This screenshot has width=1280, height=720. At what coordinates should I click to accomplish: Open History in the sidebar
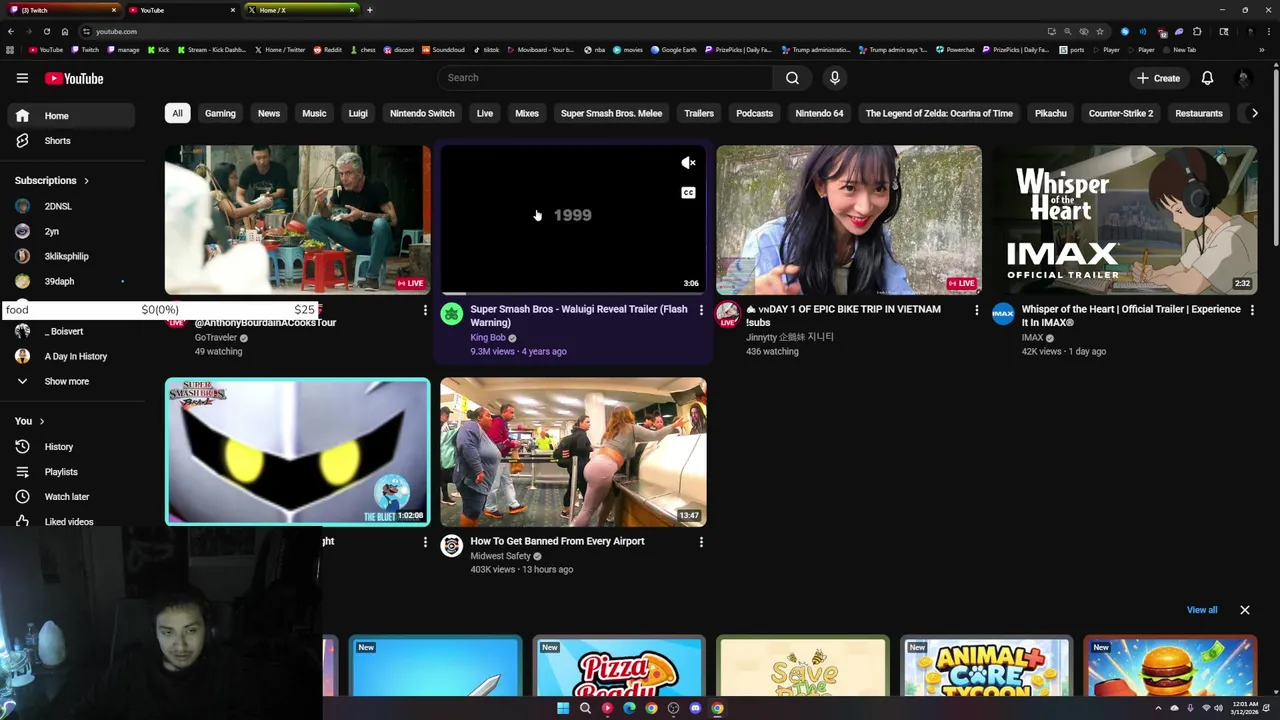pyautogui.click(x=58, y=447)
